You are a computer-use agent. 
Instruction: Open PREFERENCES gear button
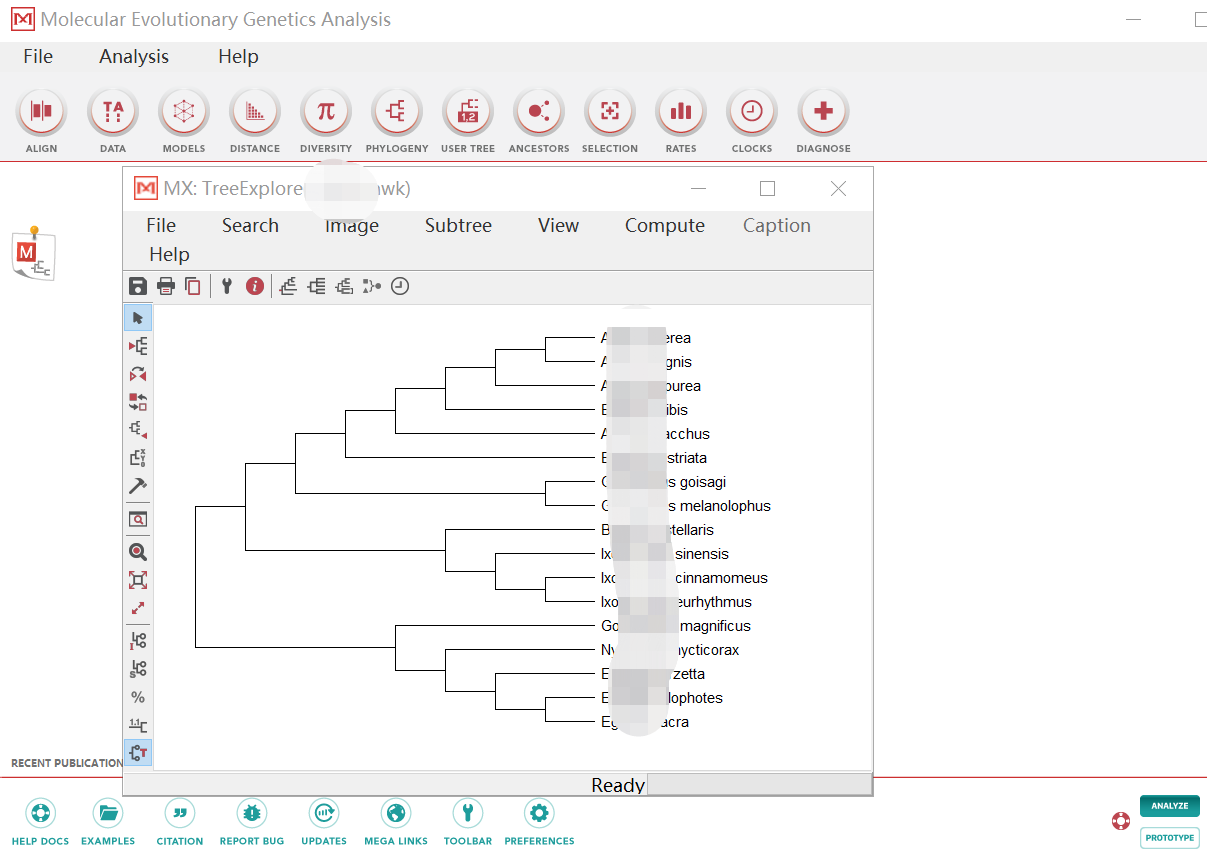540,822
